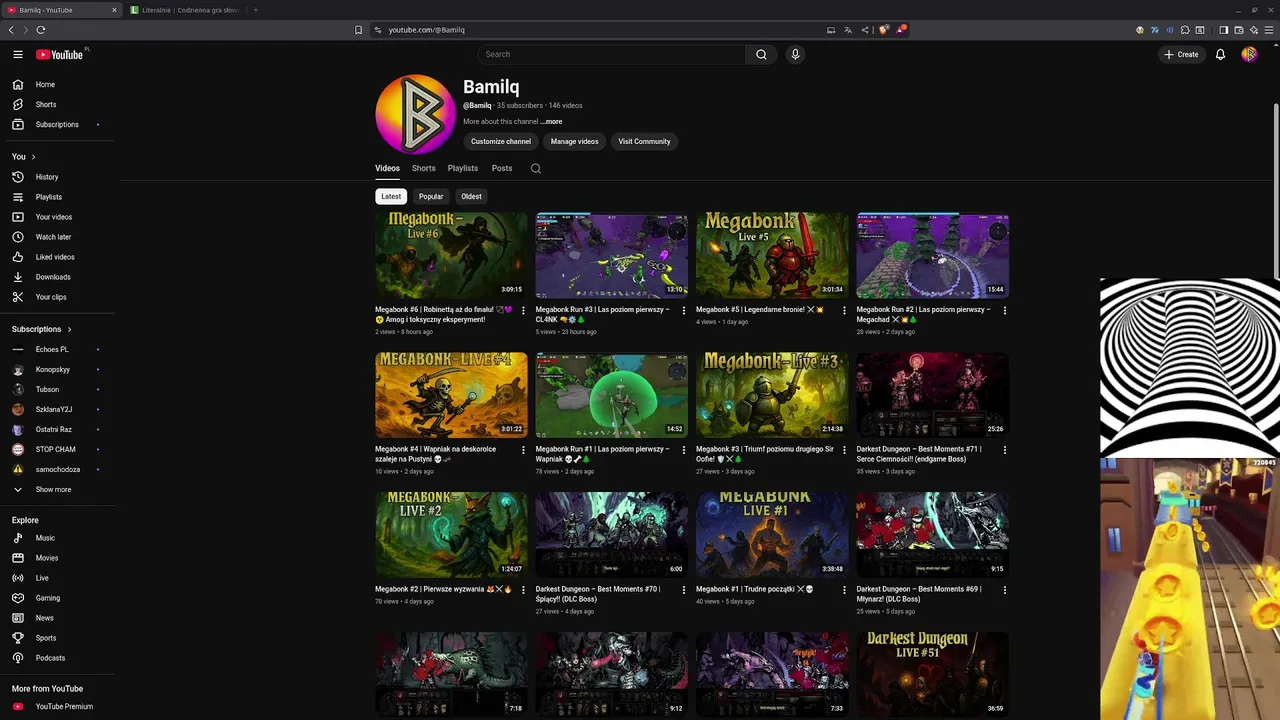Open Liked videos in sidebar
The image size is (1280, 720).
click(59, 257)
